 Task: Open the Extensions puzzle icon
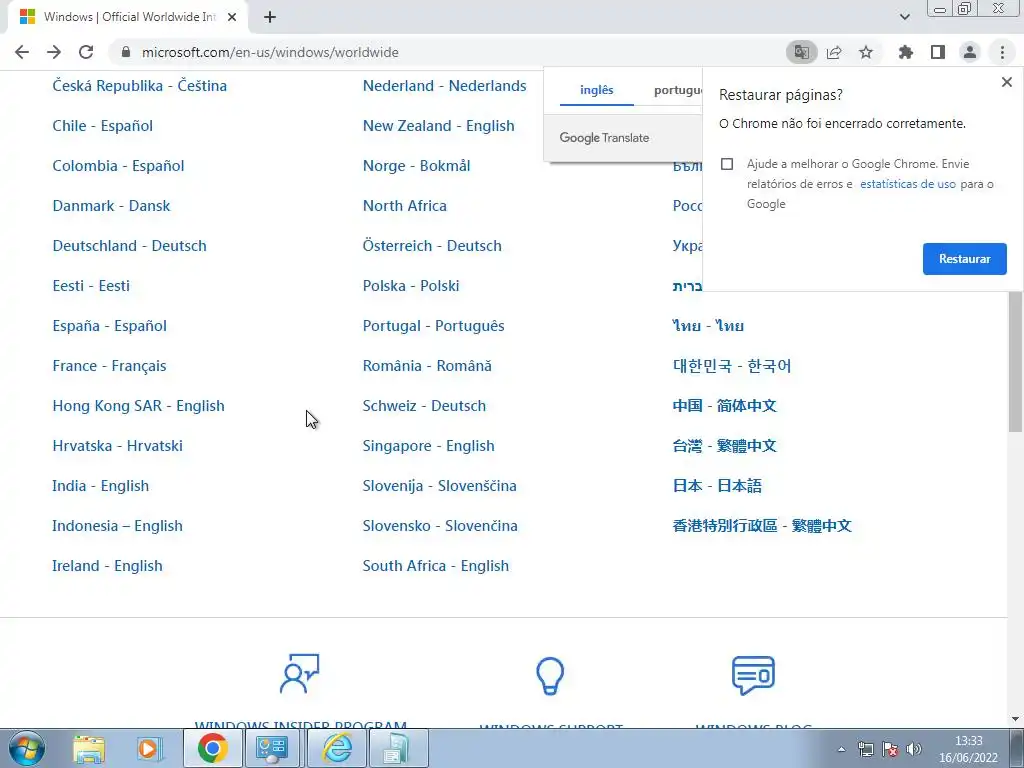tap(905, 52)
